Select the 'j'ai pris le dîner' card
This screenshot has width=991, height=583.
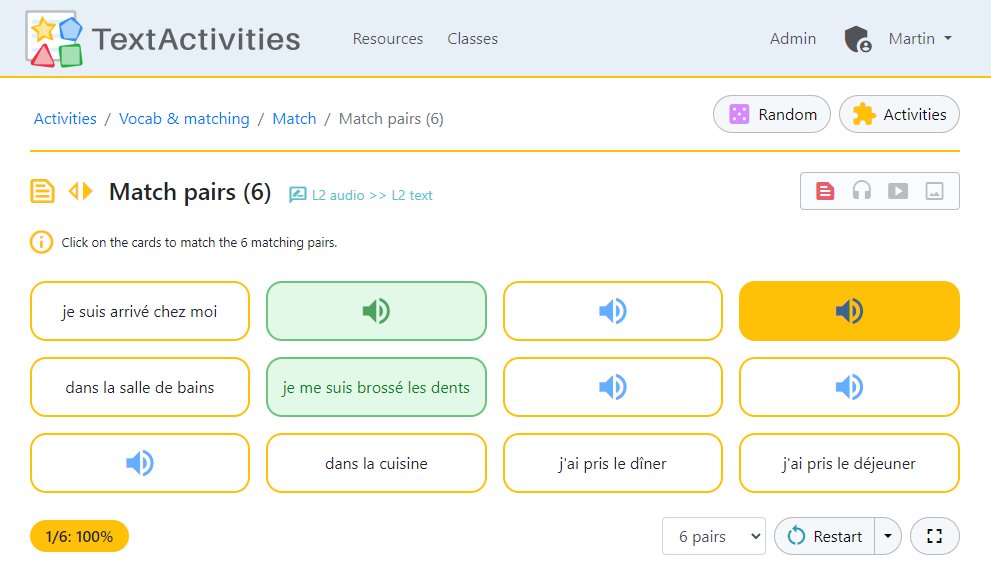click(x=612, y=463)
